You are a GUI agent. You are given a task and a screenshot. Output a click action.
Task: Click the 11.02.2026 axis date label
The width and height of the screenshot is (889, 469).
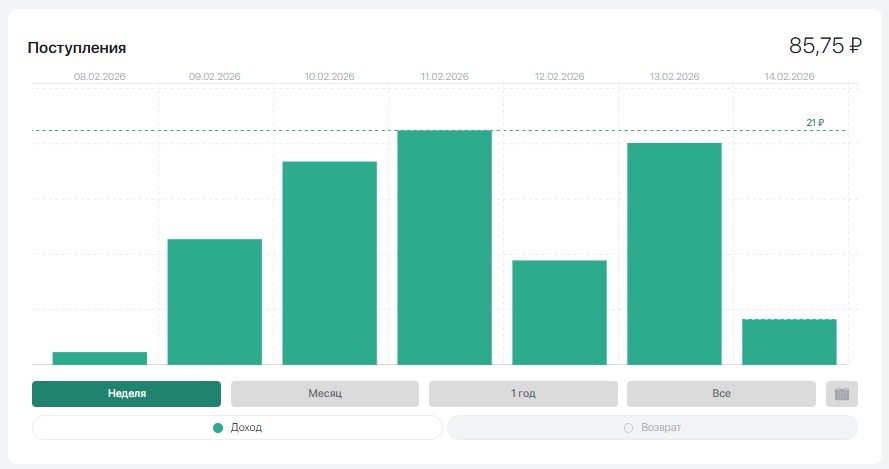click(444, 77)
